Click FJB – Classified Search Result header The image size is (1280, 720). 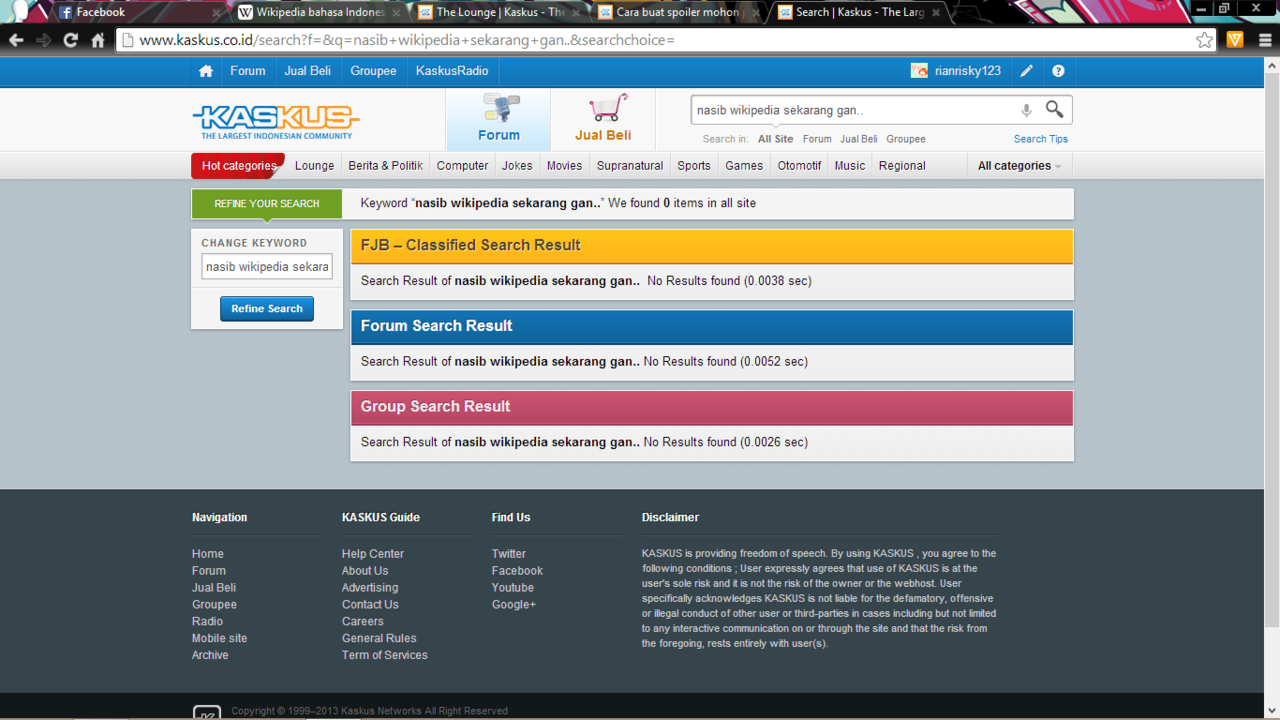pos(712,246)
